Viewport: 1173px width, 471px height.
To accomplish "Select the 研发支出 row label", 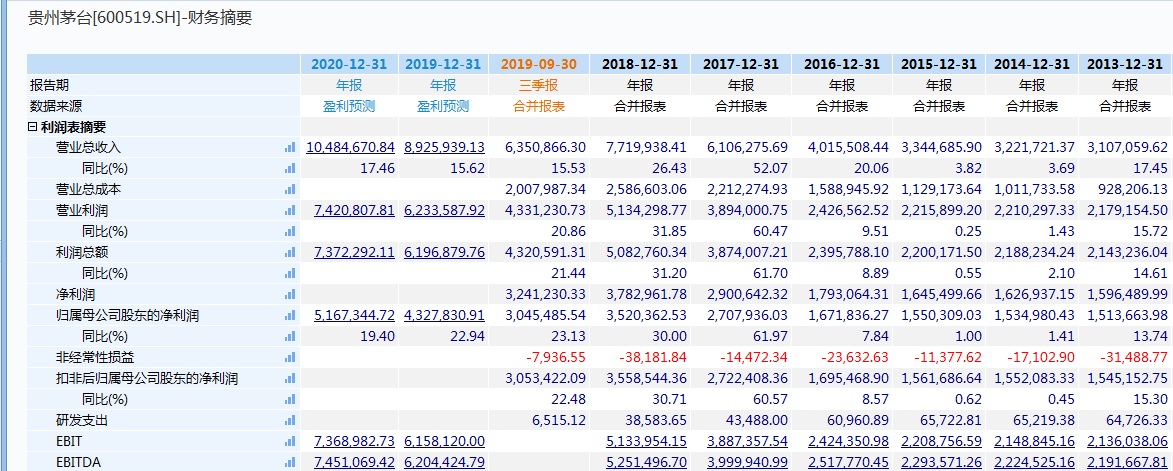I will click(82, 421).
